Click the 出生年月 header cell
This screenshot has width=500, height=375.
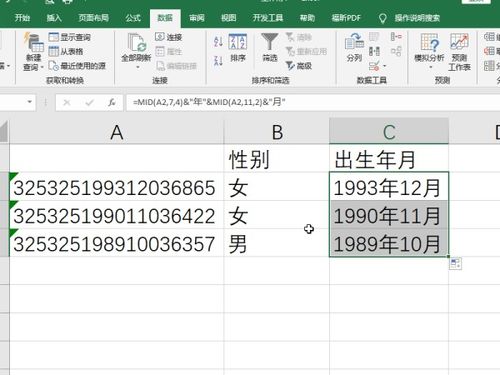[x=389, y=159]
